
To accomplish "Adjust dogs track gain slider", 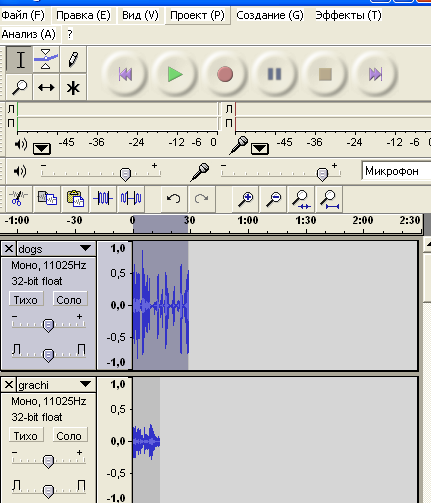I will [49, 324].
